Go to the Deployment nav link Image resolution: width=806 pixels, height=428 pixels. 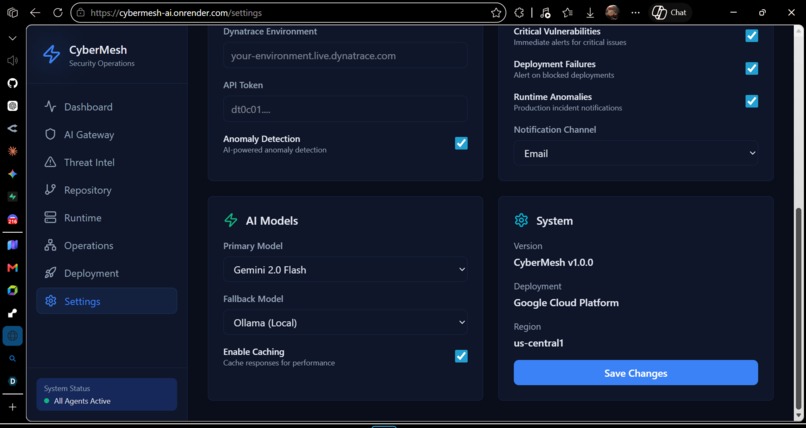[107, 273]
